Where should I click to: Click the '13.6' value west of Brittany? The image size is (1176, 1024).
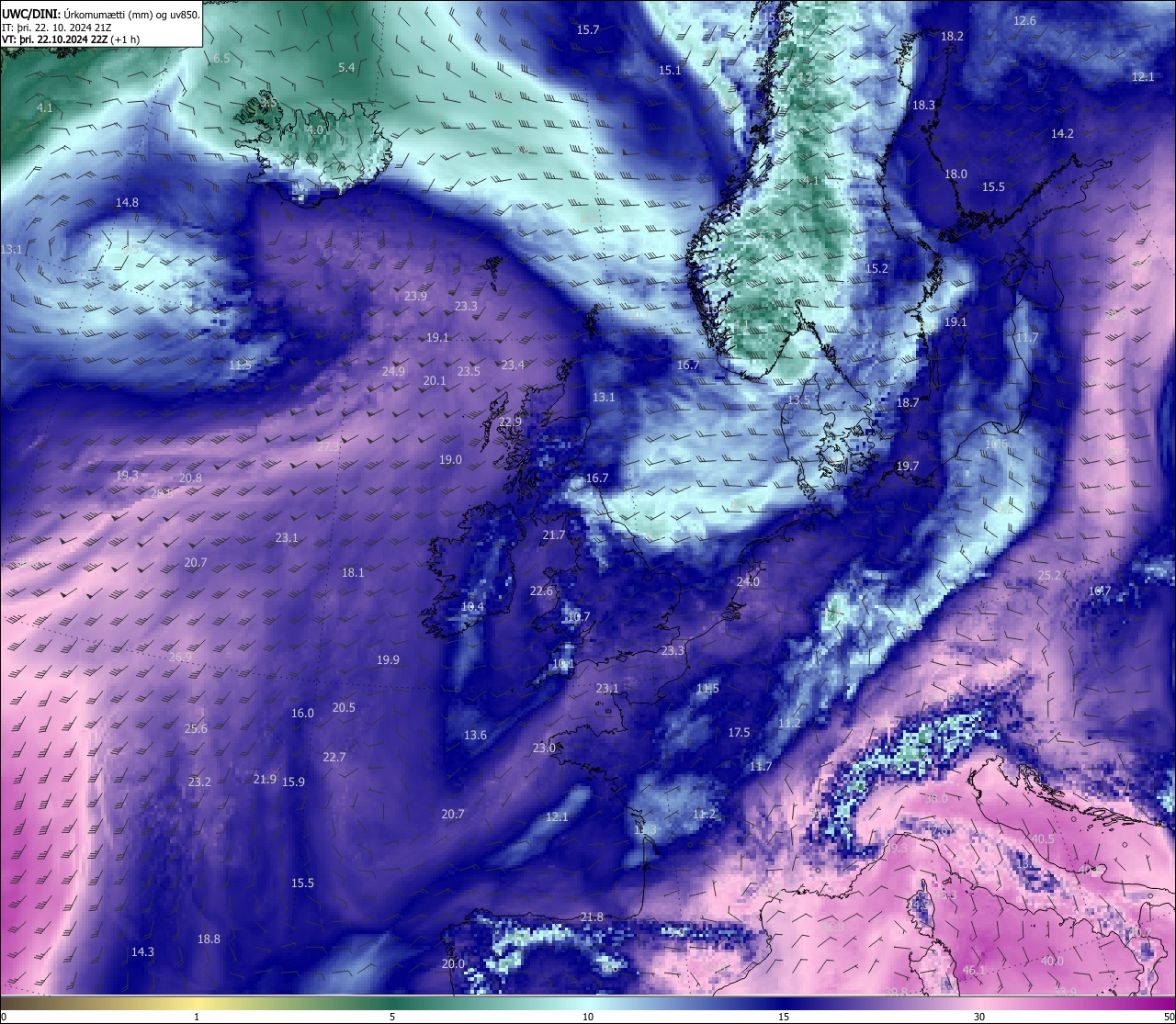(x=475, y=735)
